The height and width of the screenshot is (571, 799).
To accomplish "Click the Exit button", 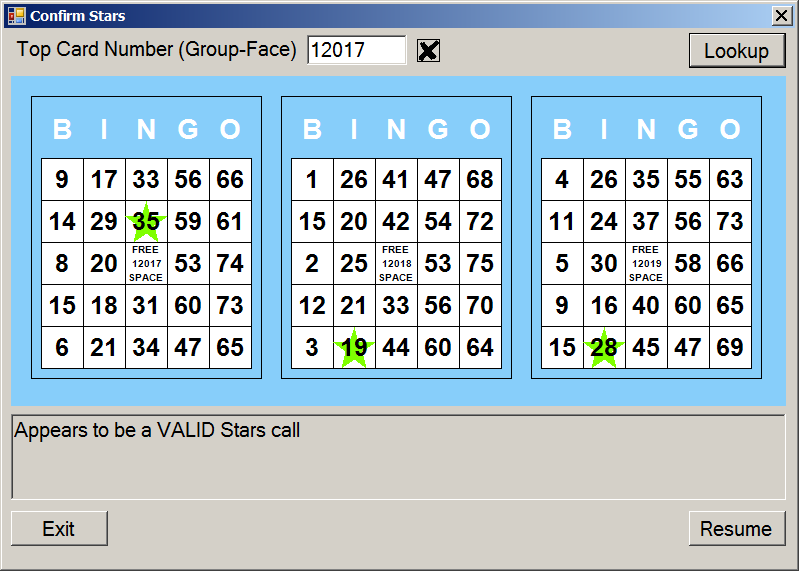I will pos(59,528).
